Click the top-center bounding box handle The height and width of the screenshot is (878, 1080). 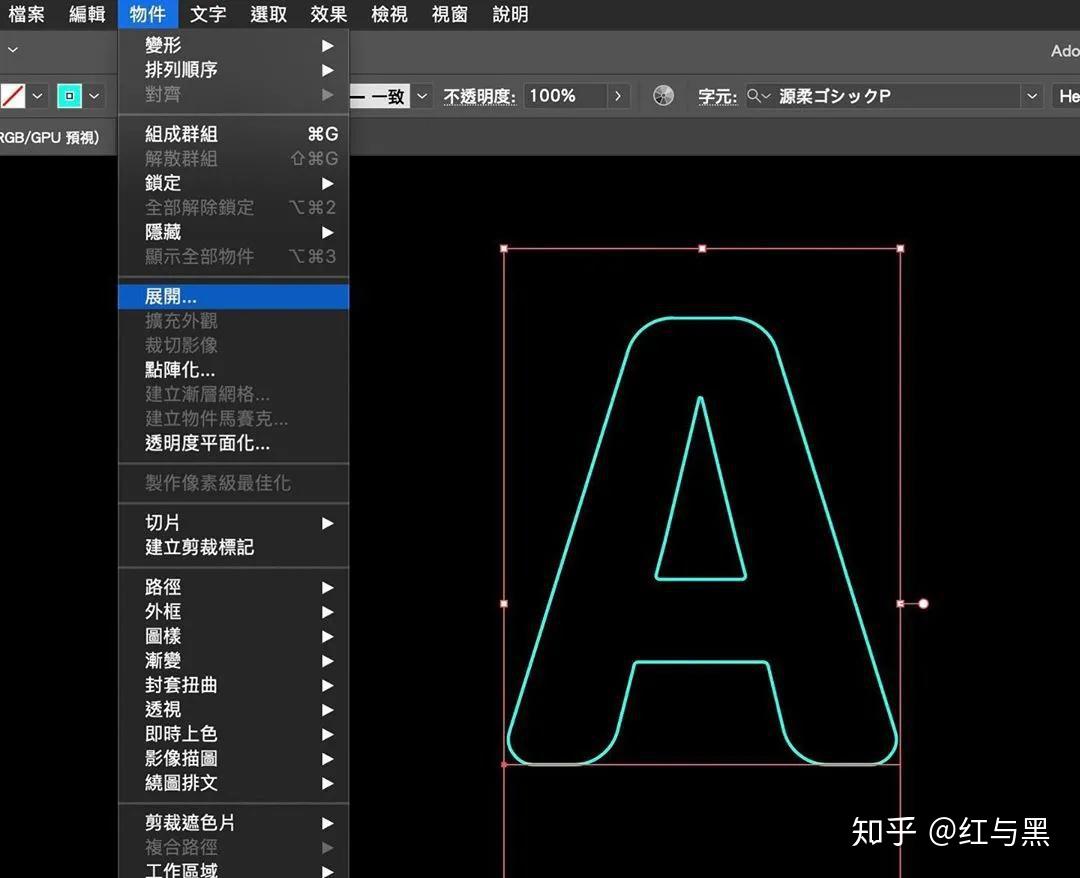click(x=702, y=248)
